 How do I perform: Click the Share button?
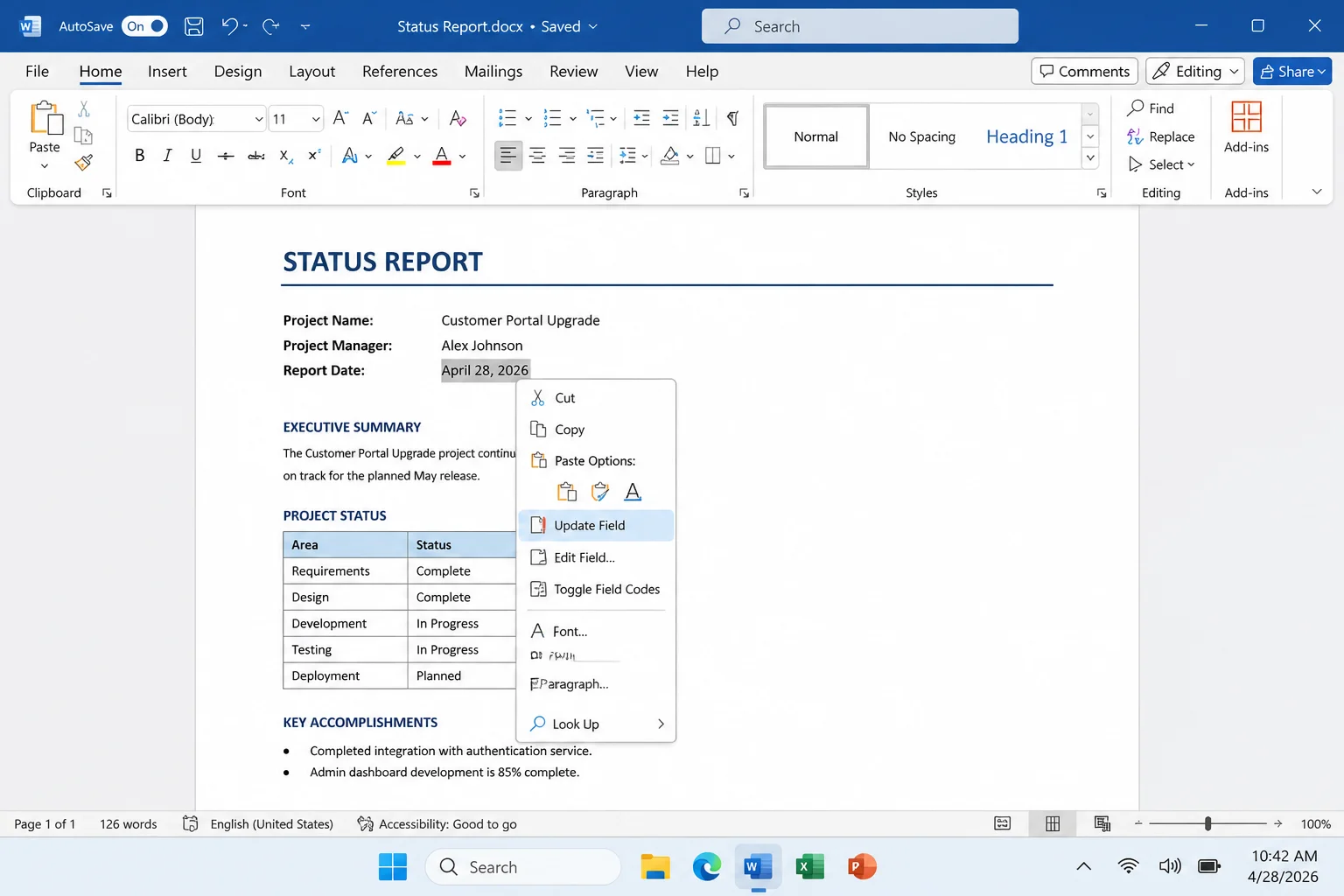[x=1292, y=72]
